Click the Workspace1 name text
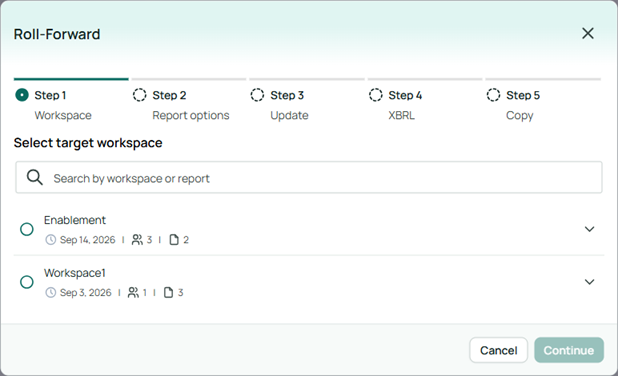 point(74,273)
